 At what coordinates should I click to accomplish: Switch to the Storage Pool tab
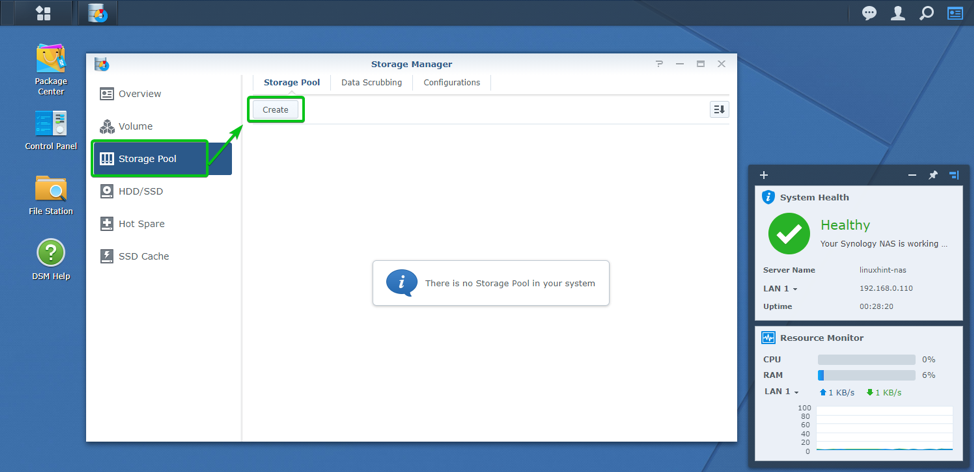pyautogui.click(x=292, y=83)
